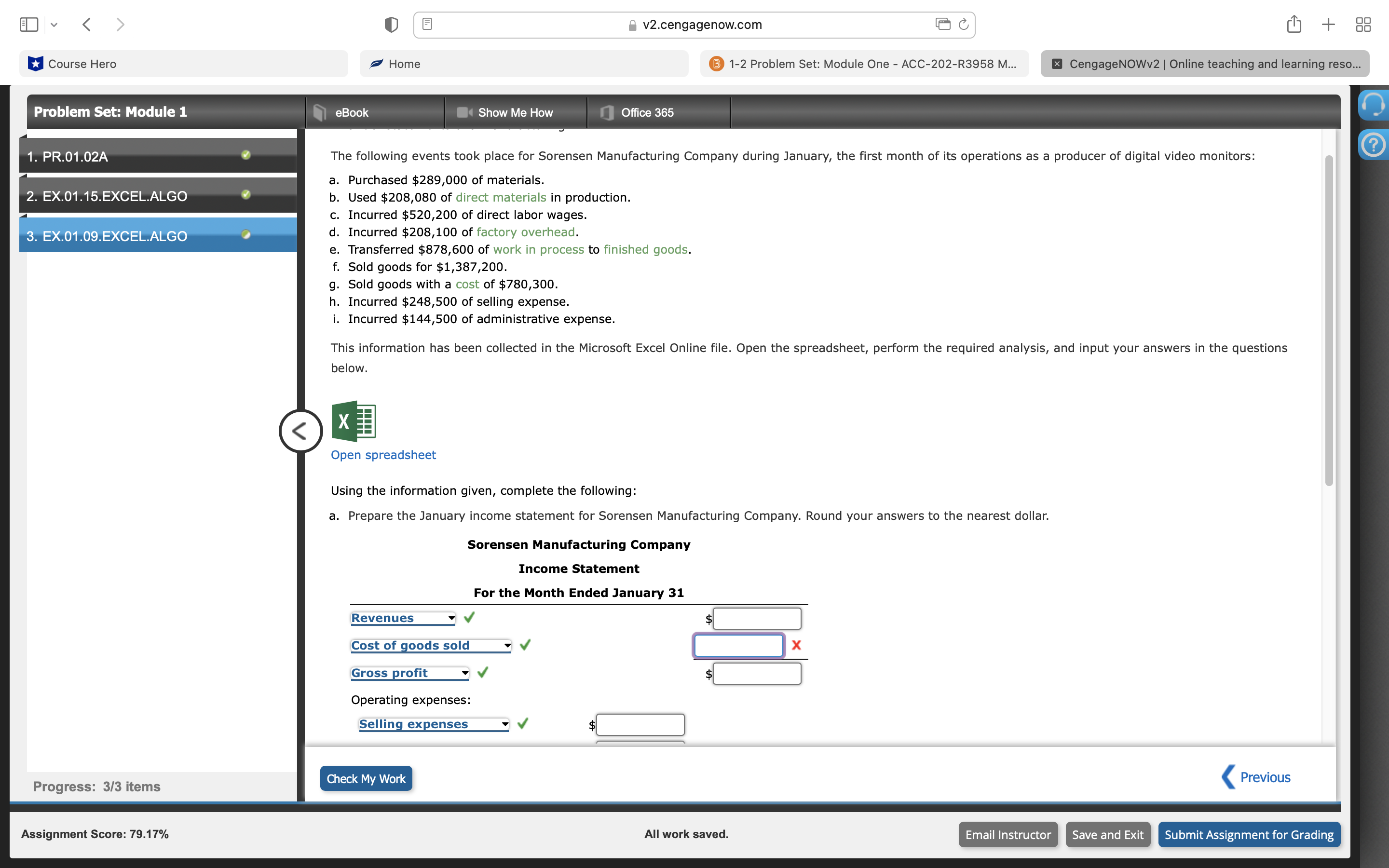The height and width of the screenshot is (868, 1389).
Task: Open the Selling expenses dropdown
Action: pyautogui.click(x=434, y=724)
